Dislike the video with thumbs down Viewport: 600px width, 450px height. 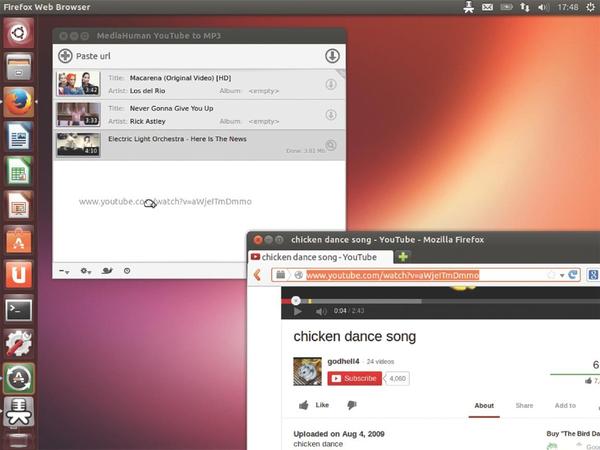coord(352,405)
